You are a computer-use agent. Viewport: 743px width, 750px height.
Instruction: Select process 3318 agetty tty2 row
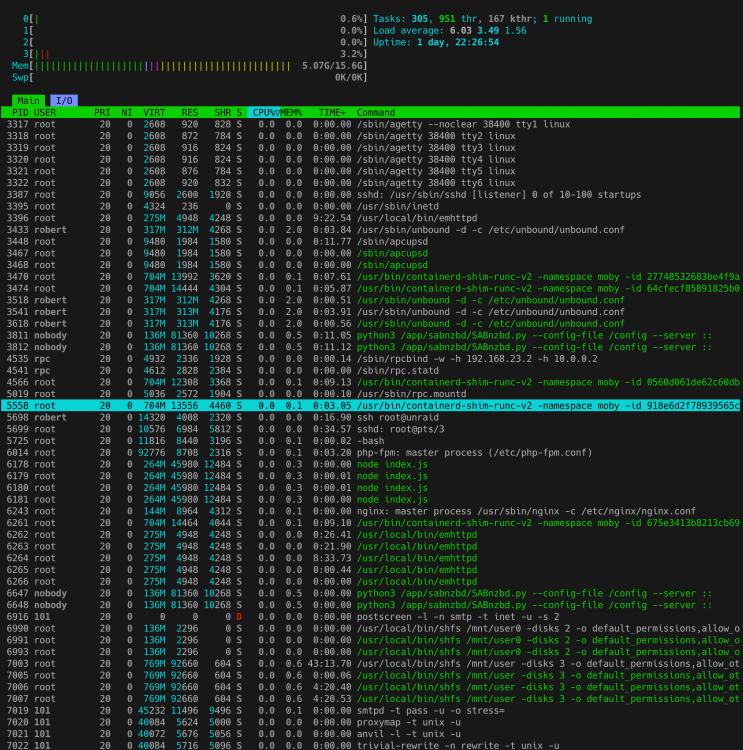coord(370,136)
